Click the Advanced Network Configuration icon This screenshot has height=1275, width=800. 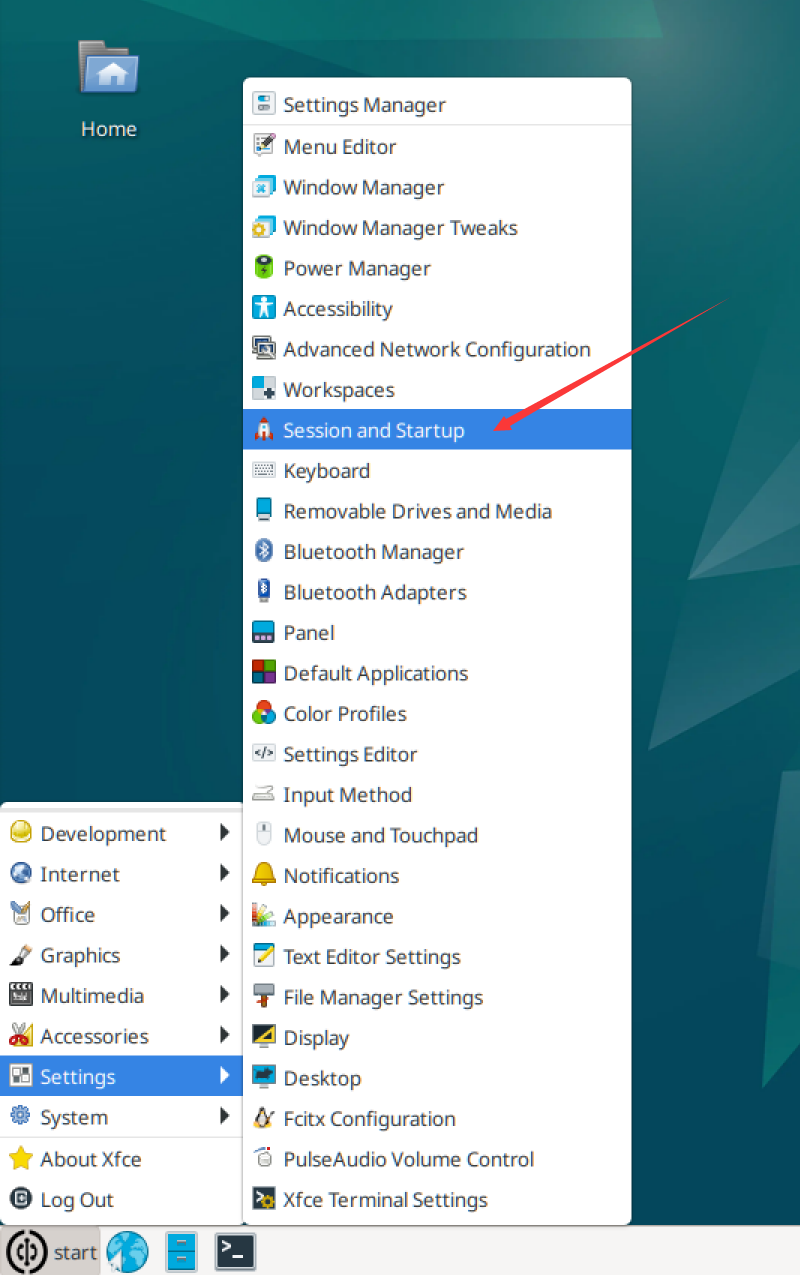(x=264, y=349)
